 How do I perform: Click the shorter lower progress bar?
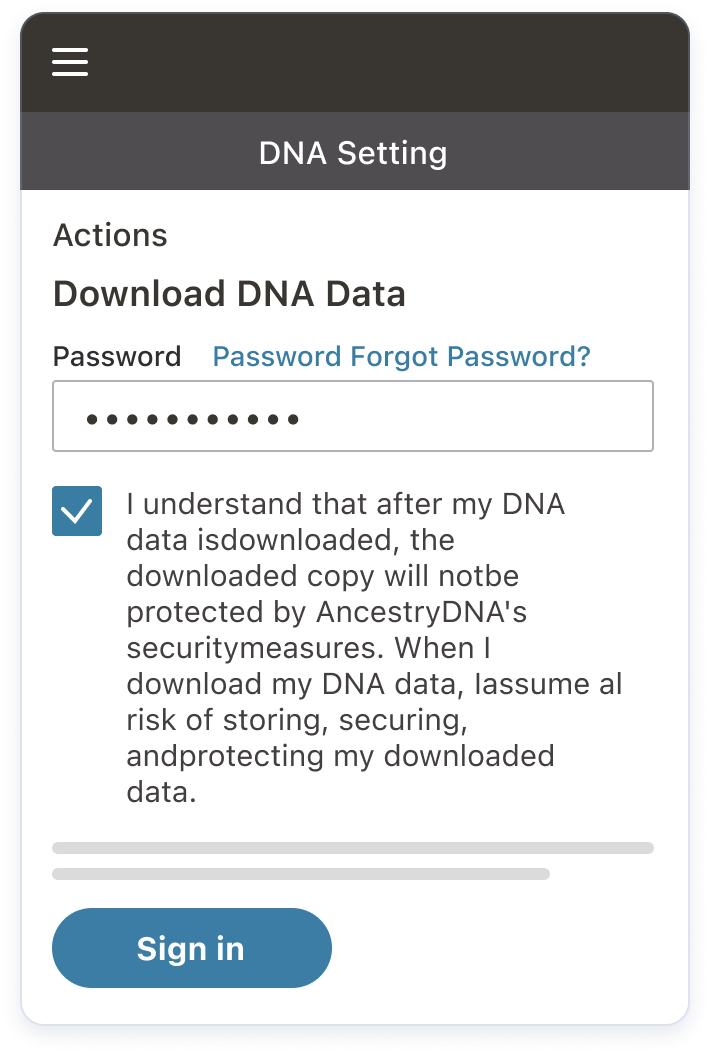click(x=300, y=873)
